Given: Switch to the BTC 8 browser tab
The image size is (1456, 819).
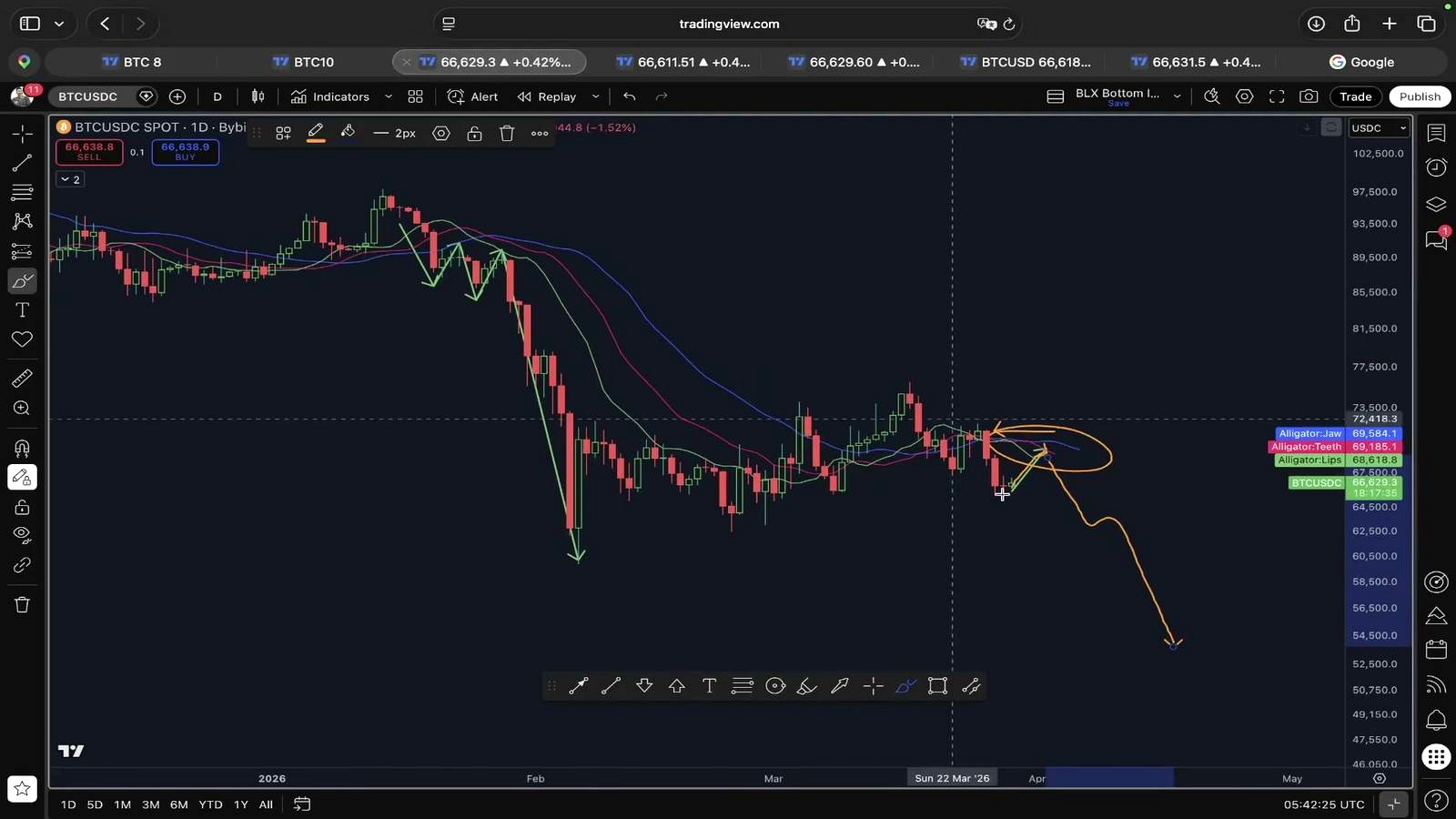Looking at the screenshot, I should coord(132,62).
